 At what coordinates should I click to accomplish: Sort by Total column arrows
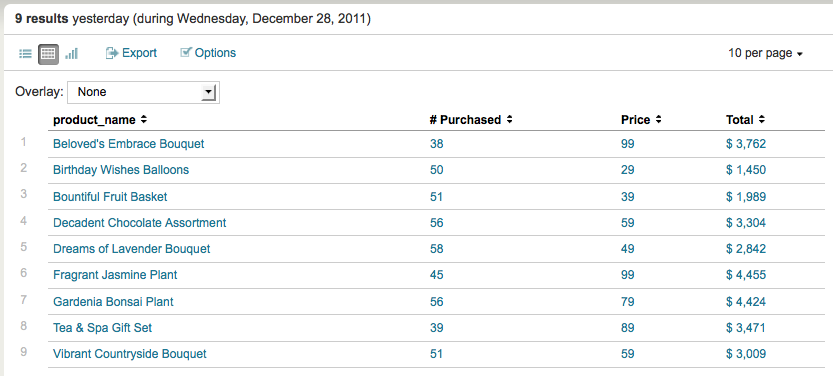coord(761,120)
